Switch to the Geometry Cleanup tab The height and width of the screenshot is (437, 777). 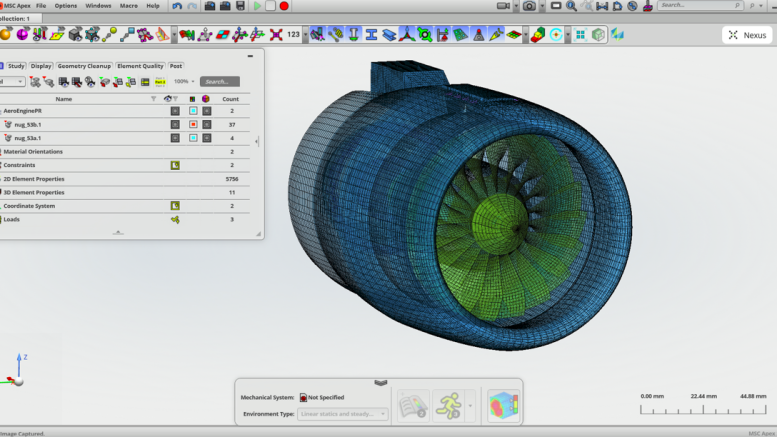[x=84, y=66]
